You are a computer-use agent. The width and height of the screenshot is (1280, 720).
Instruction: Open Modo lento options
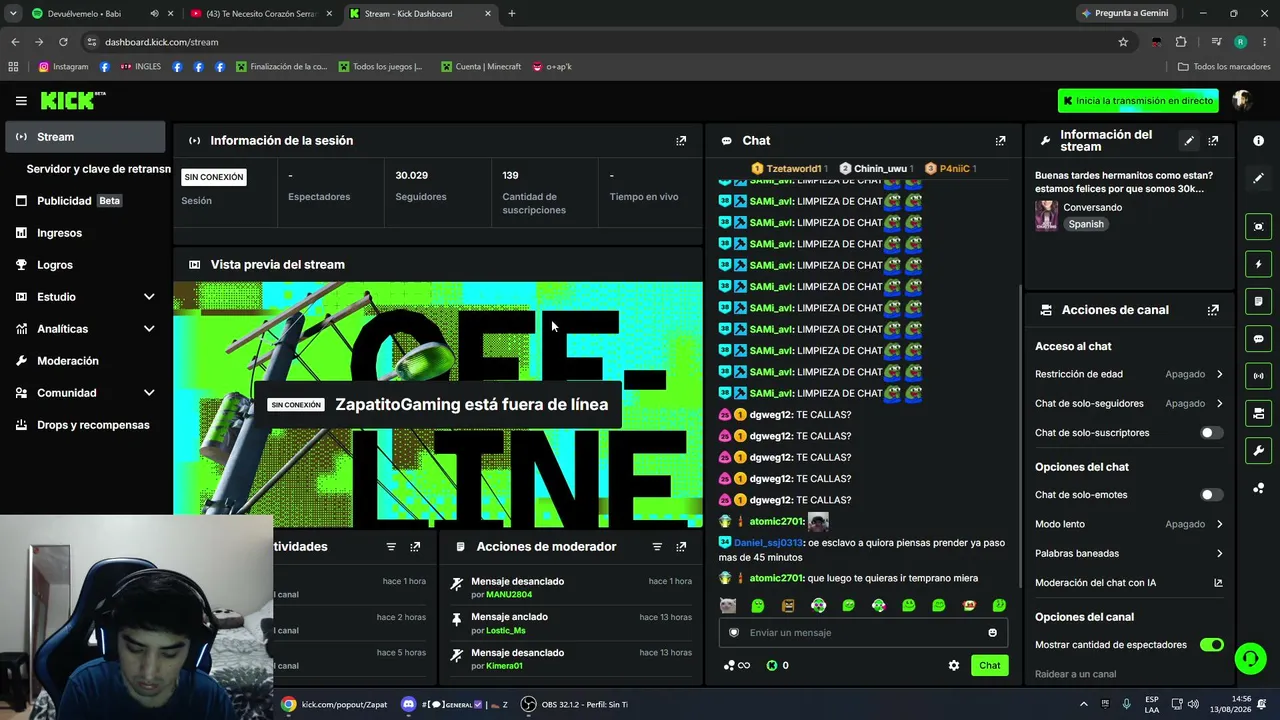pyautogui.click(x=1129, y=524)
